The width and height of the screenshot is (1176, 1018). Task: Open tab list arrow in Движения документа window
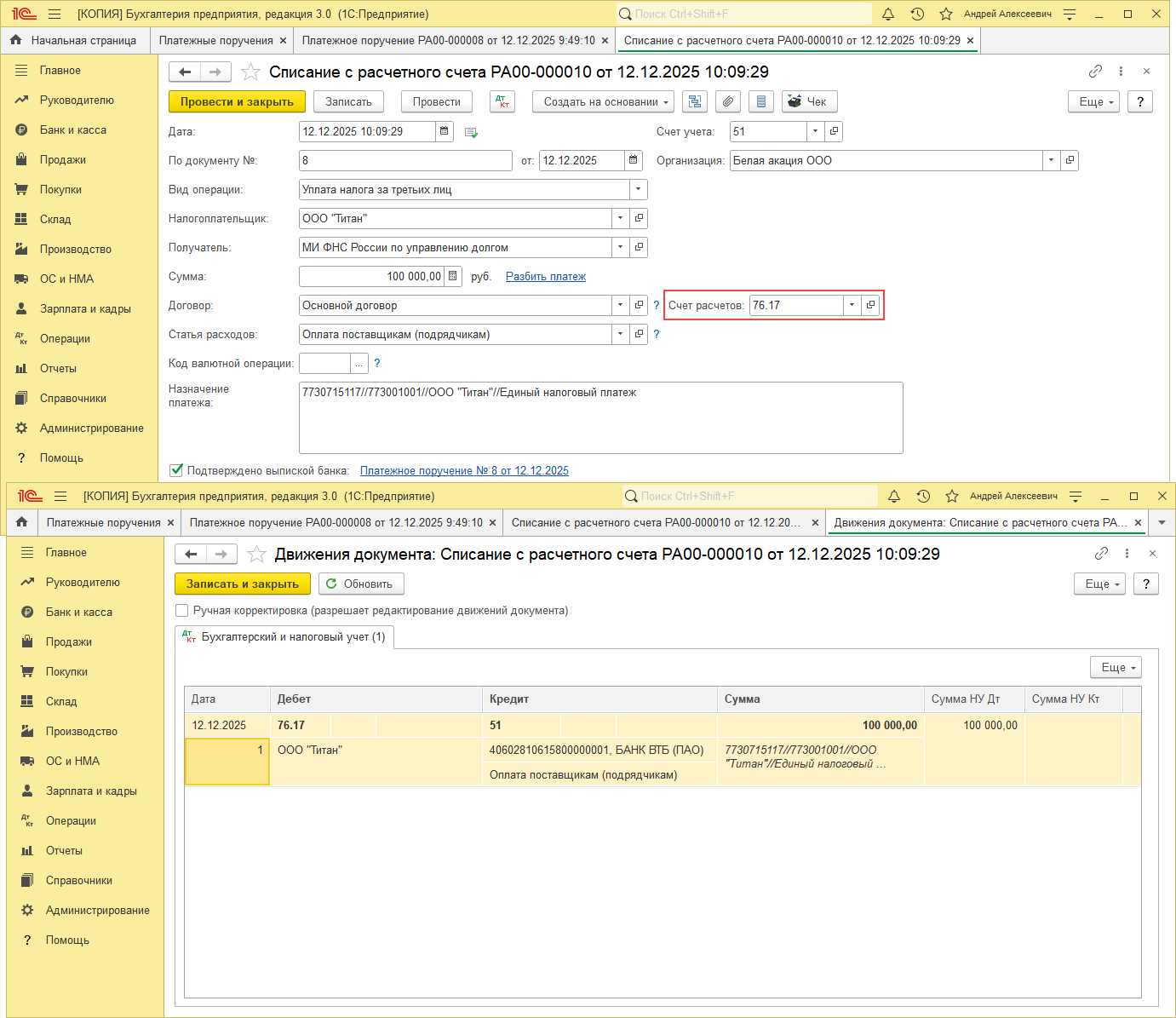pos(1162,522)
